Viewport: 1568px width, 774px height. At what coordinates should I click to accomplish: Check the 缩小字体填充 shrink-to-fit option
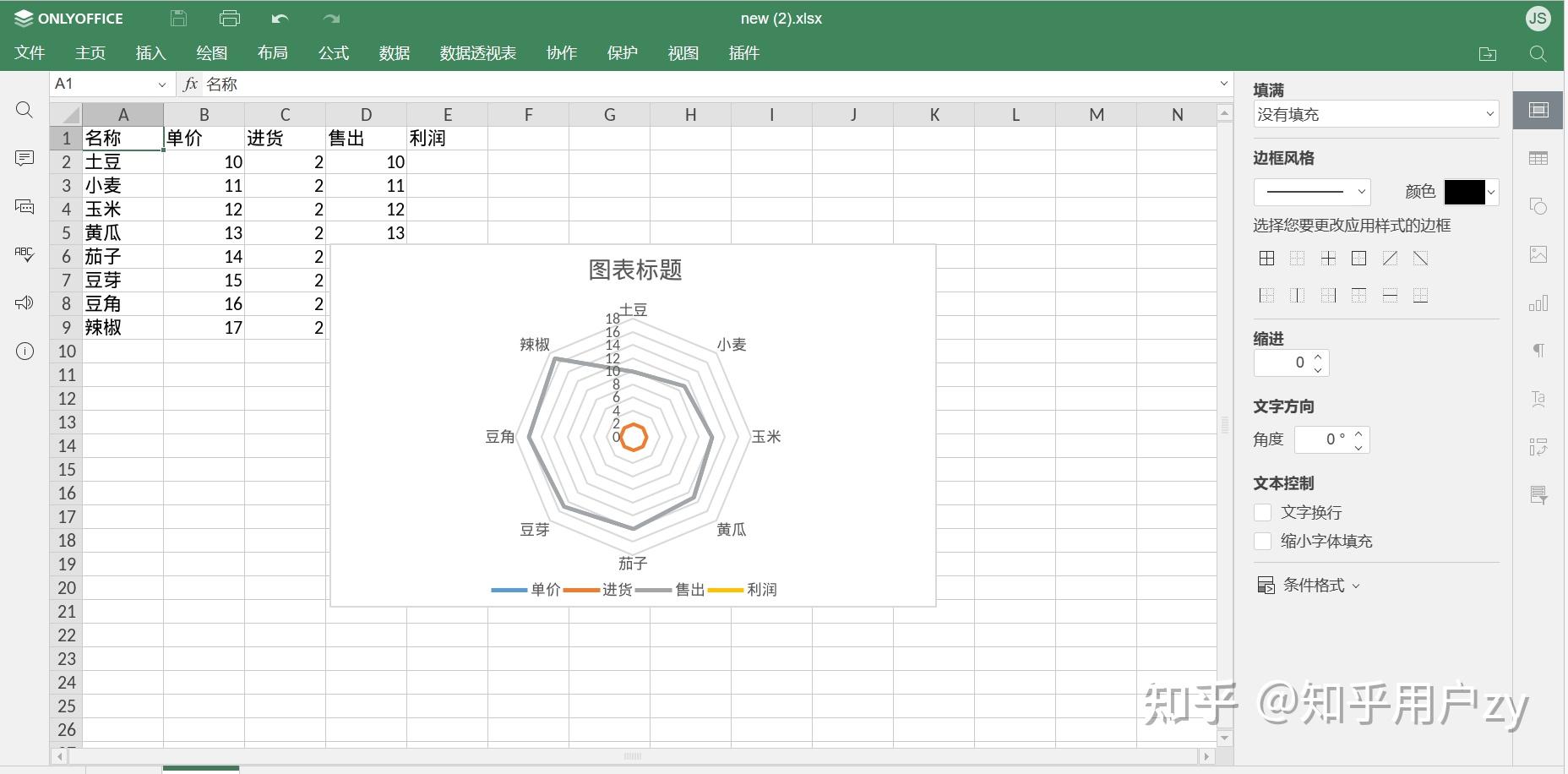point(1262,542)
